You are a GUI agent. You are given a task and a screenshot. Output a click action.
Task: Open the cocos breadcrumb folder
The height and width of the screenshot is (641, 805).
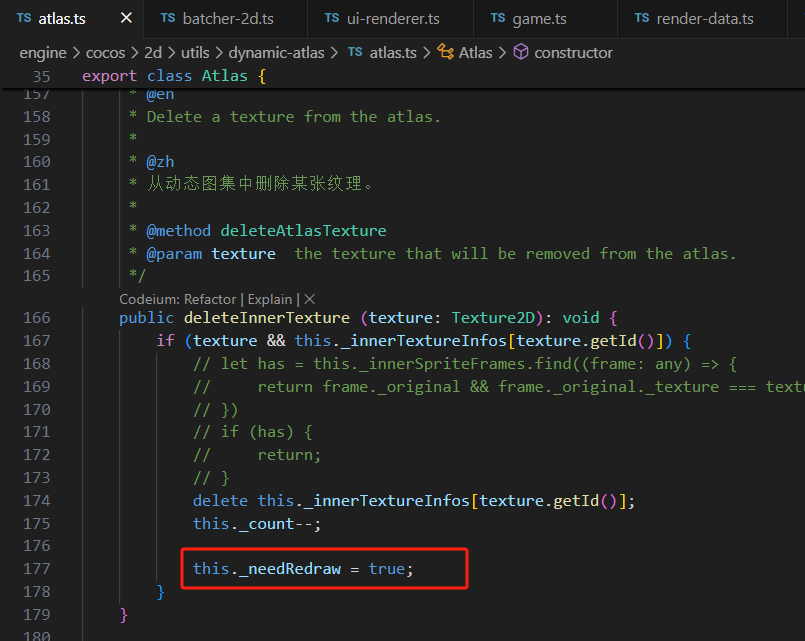click(105, 52)
